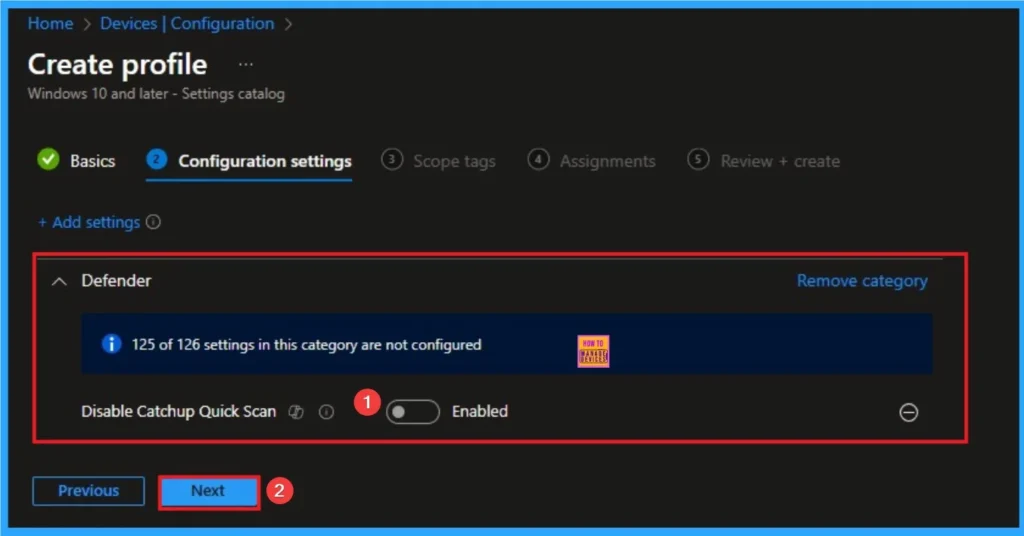
Task: Collapse the Defender category chevron
Action: pyautogui.click(x=59, y=281)
